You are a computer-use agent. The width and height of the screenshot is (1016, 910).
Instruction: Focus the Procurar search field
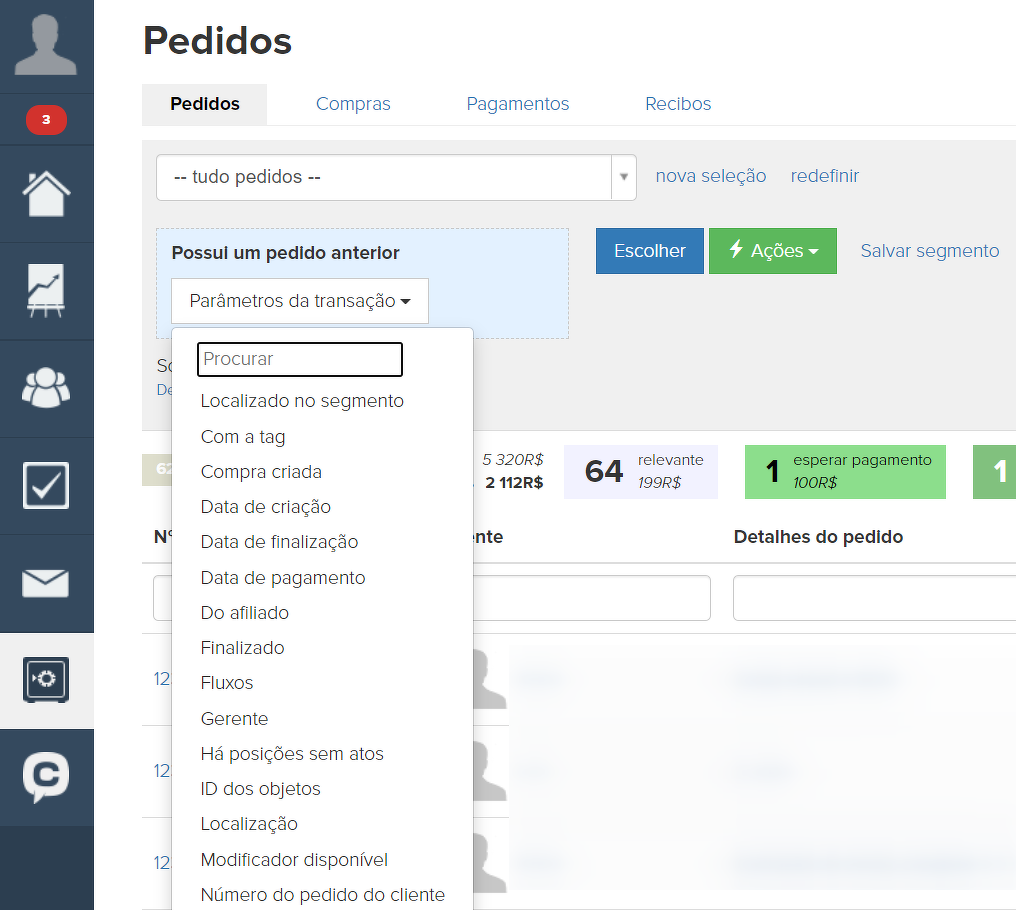tap(300, 359)
